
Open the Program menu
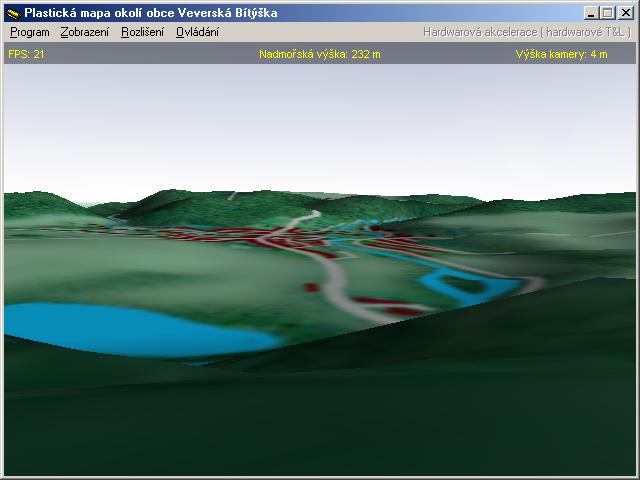click(x=29, y=32)
